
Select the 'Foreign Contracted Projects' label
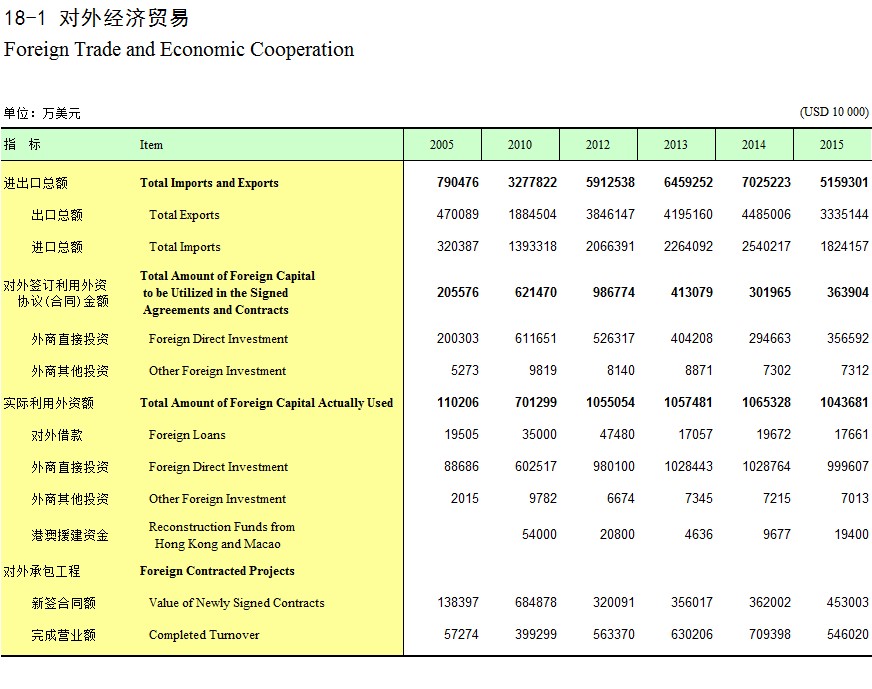pyautogui.click(x=217, y=571)
